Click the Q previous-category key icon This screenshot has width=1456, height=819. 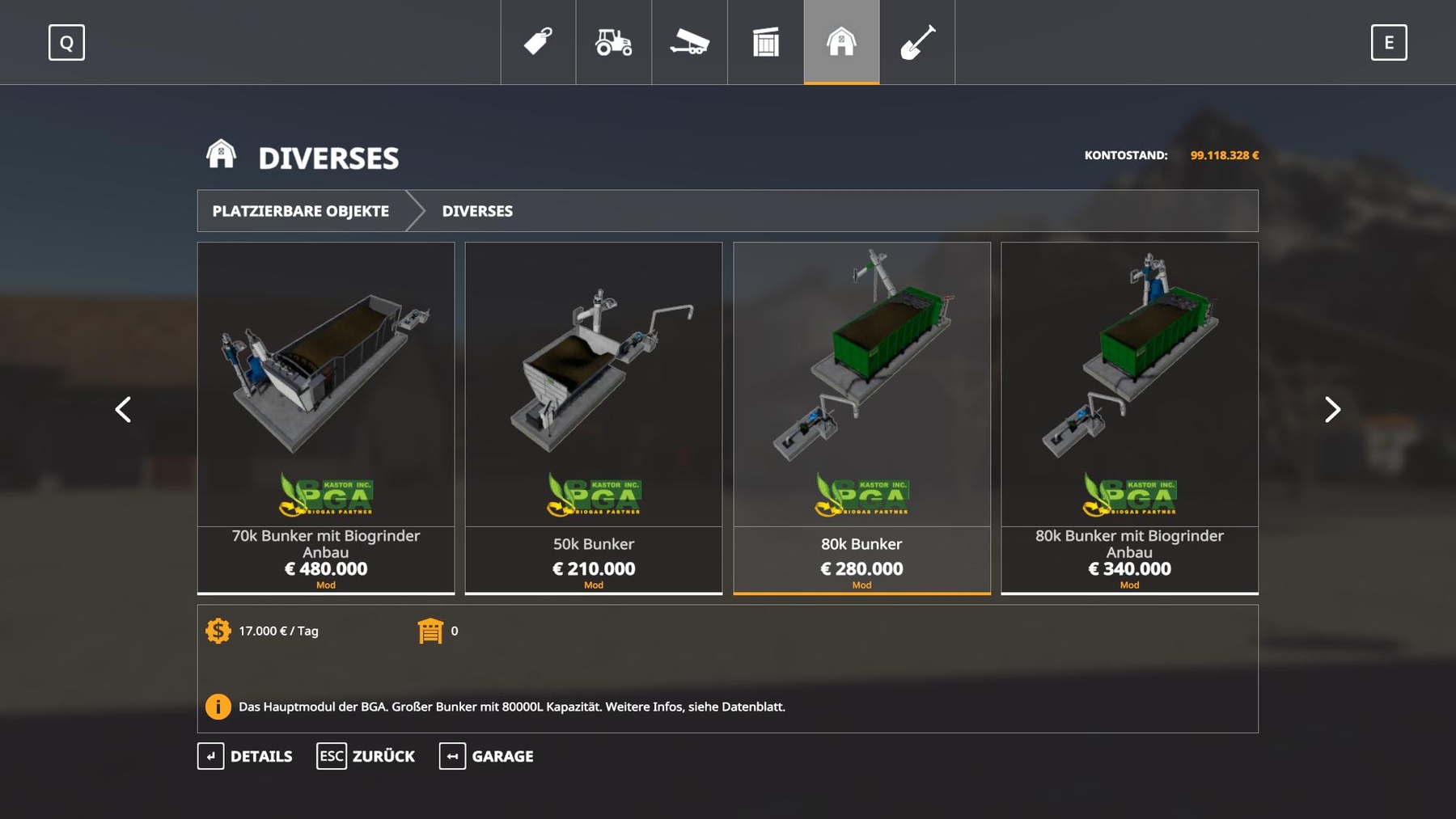point(66,42)
